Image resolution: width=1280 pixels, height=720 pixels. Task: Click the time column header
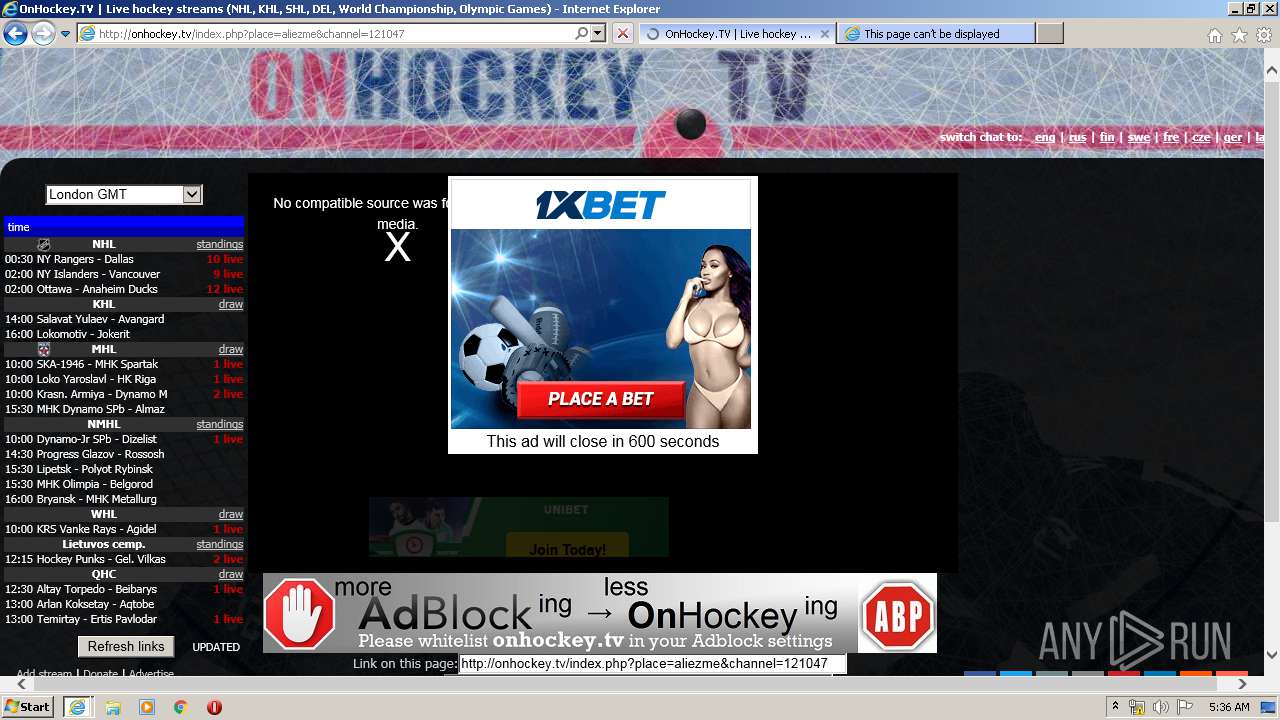(124, 227)
